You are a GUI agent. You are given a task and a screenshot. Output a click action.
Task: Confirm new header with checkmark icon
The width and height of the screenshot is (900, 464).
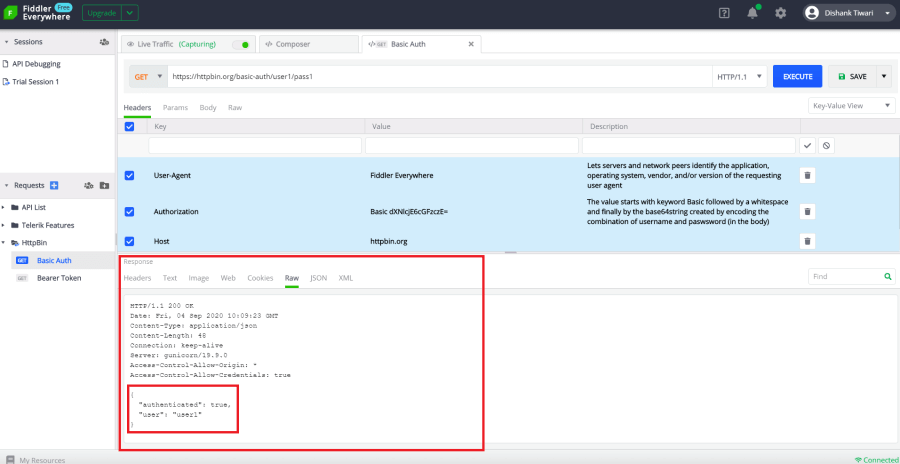coord(807,146)
